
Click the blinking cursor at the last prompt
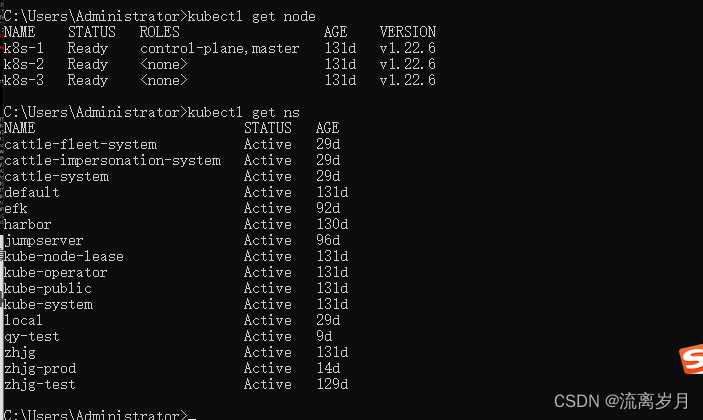coord(191,415)
